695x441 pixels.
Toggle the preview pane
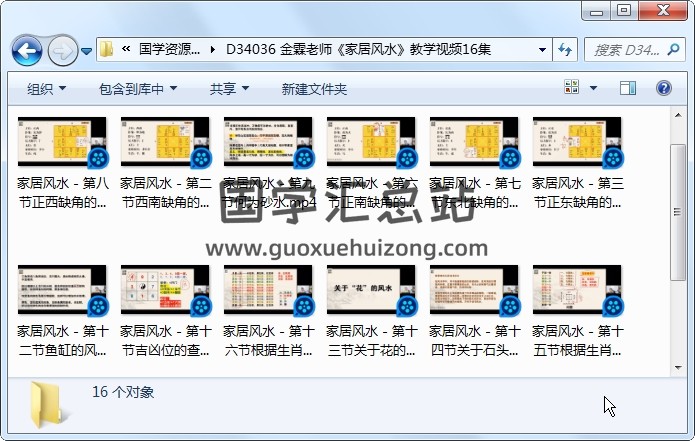pyautogui.click(x=628, y=88)
